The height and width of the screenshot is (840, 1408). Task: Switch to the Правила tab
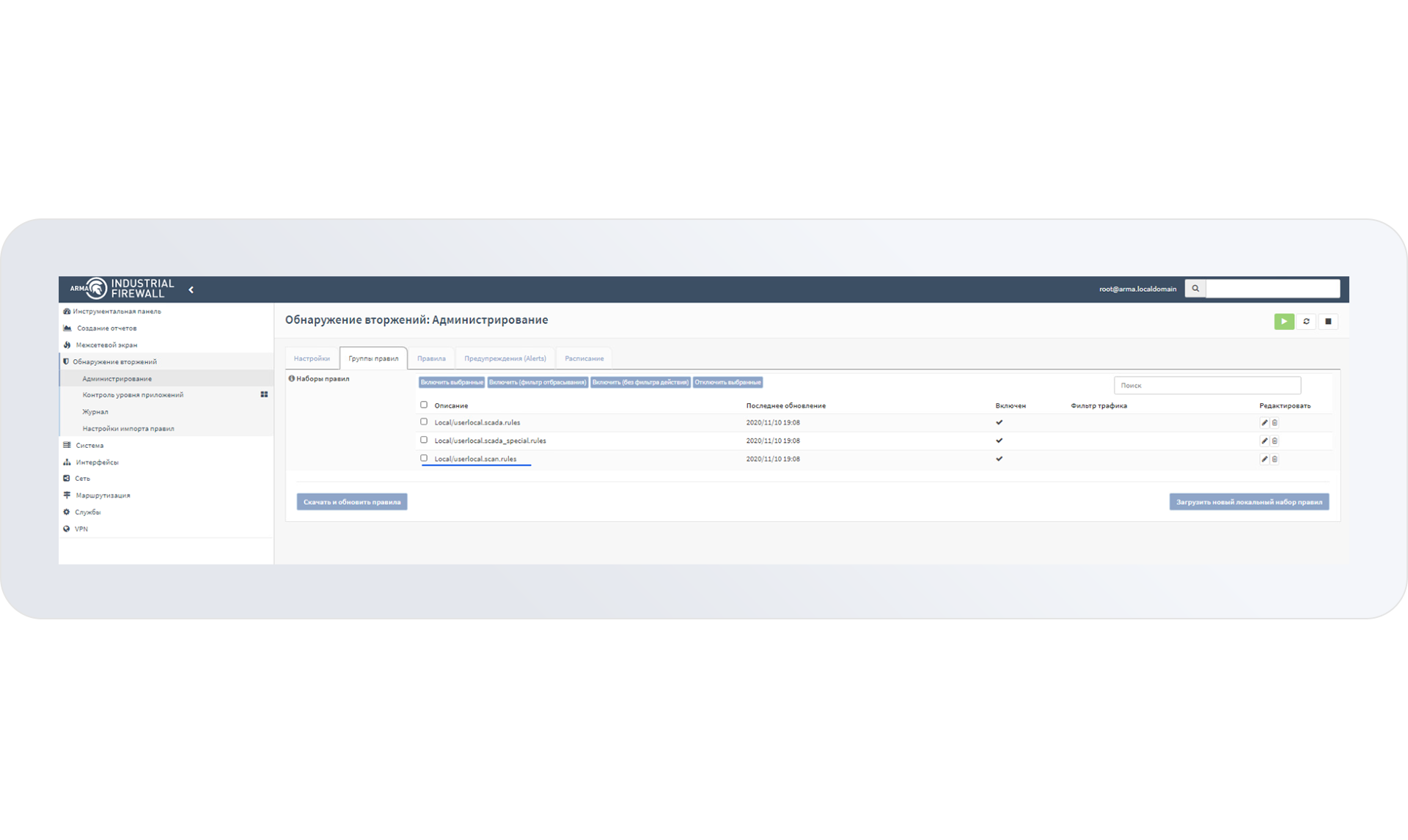point(431,358)
